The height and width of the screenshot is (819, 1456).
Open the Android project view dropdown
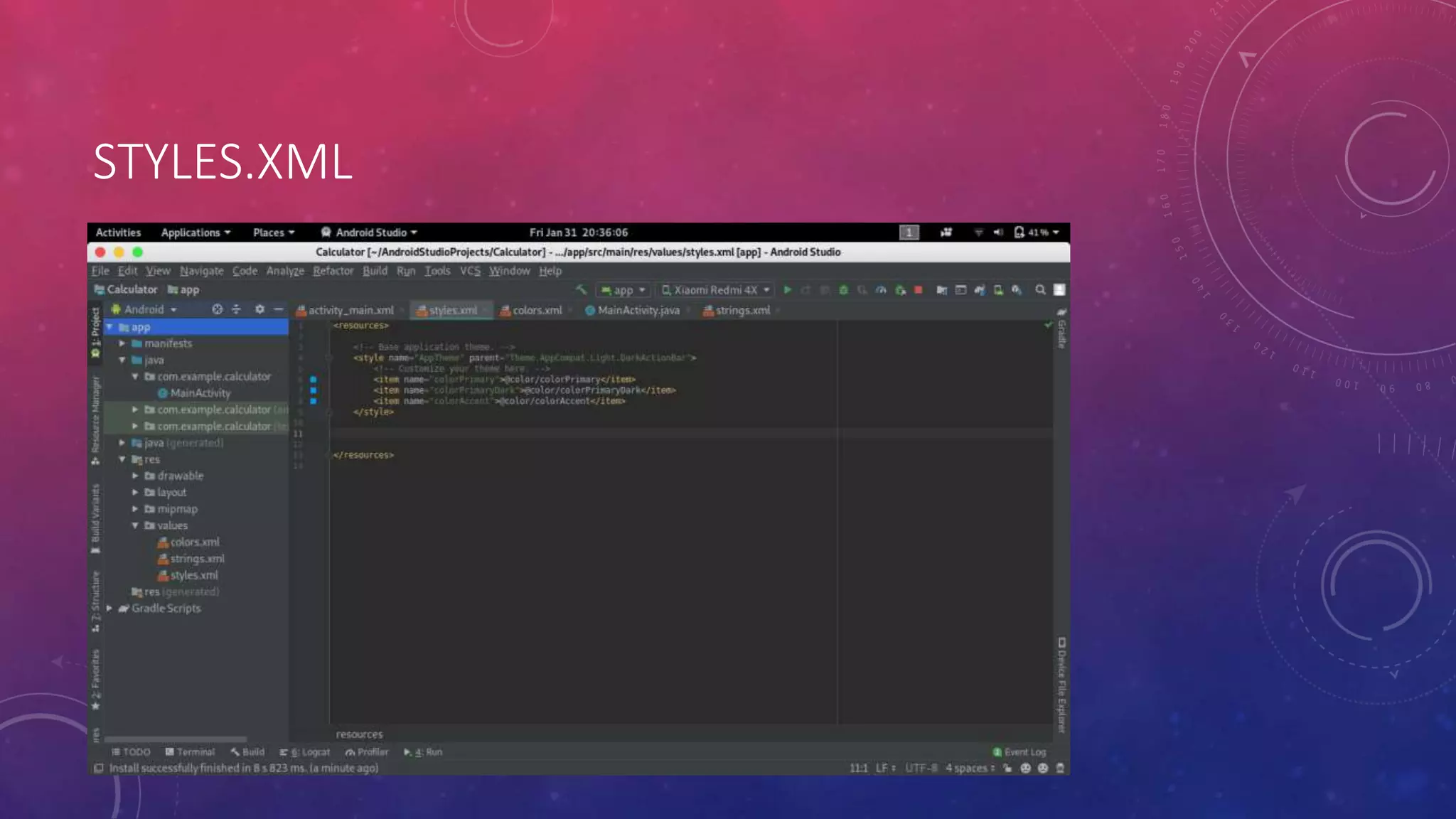(144, 309)
